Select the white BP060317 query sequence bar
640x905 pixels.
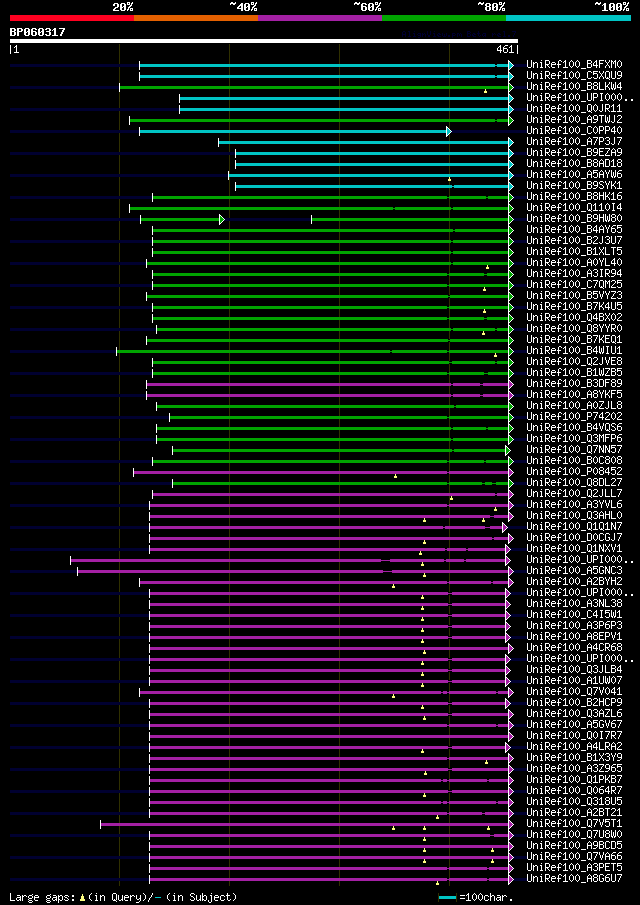click(264, 40)
